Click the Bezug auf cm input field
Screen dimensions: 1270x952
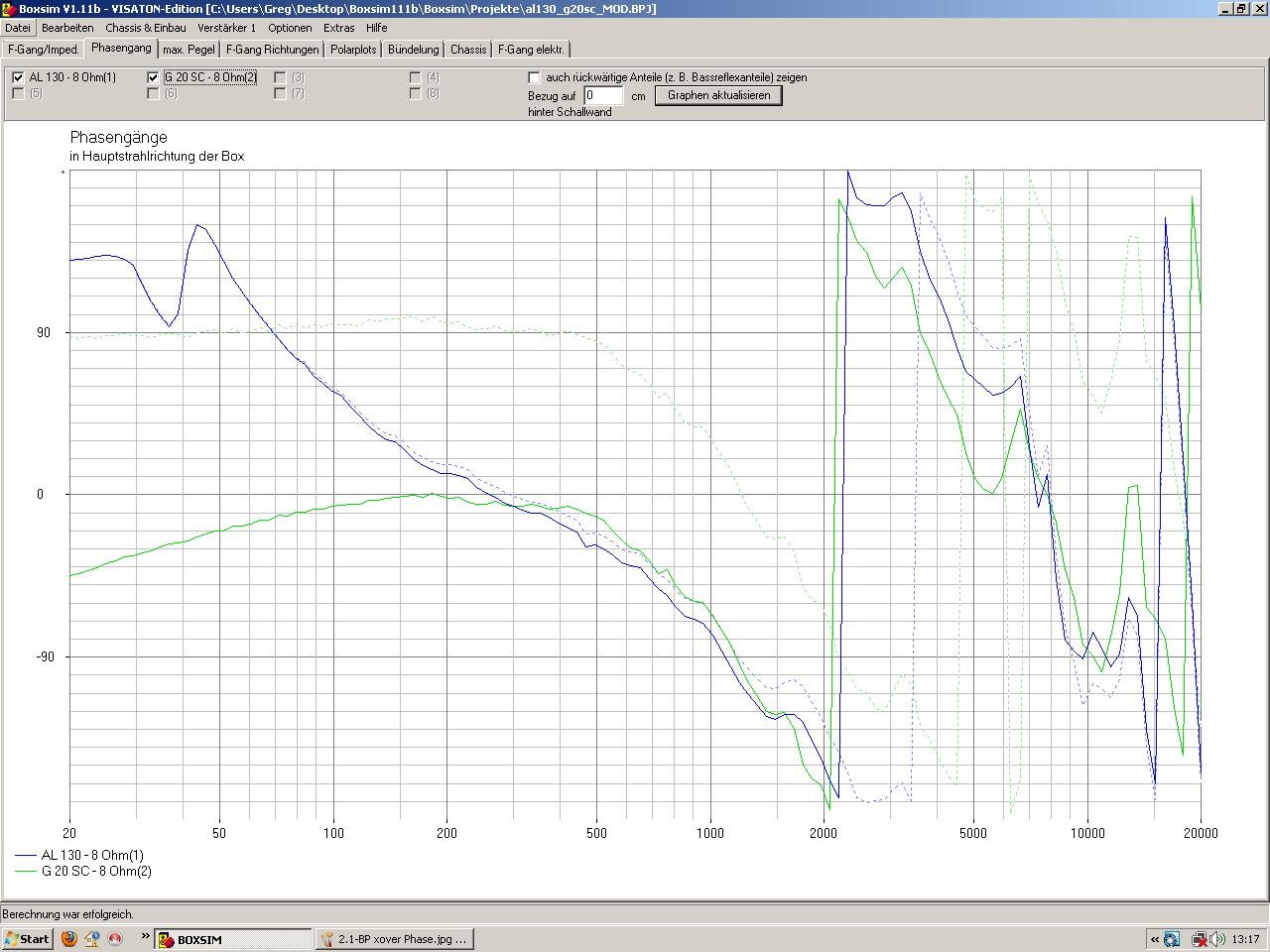point(603,95)
